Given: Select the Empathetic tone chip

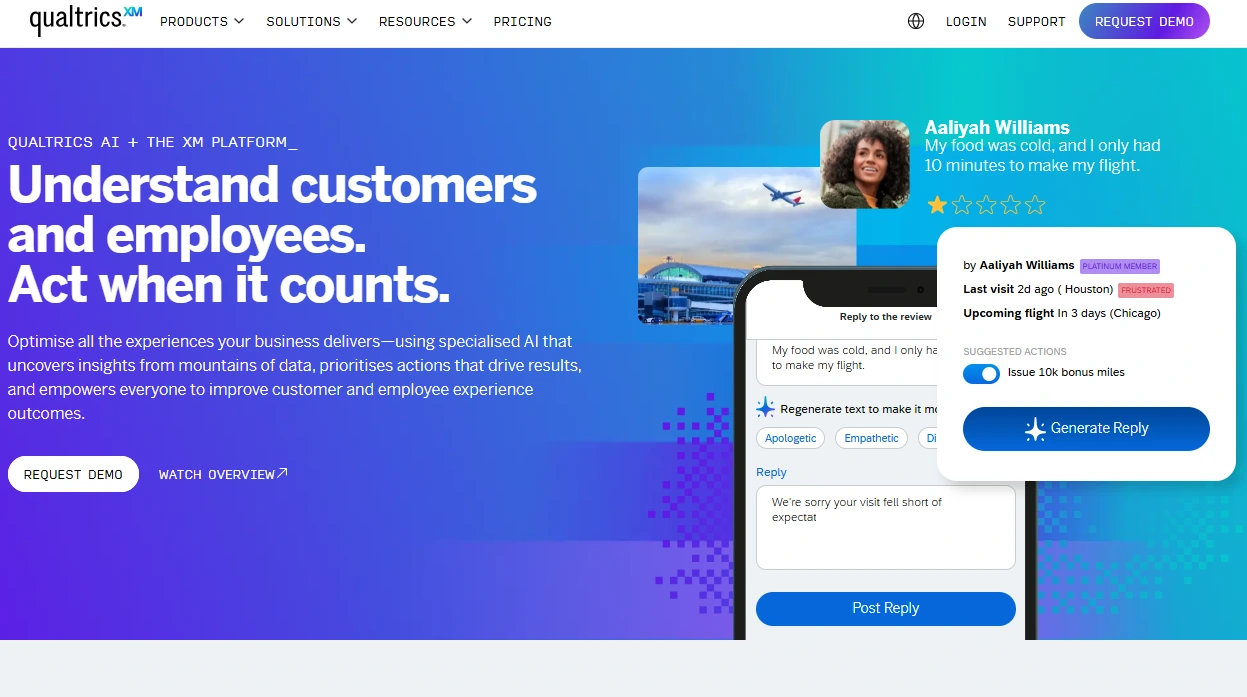Looking at the screenshot, I should pyautogui.click(x=871, y=438).
